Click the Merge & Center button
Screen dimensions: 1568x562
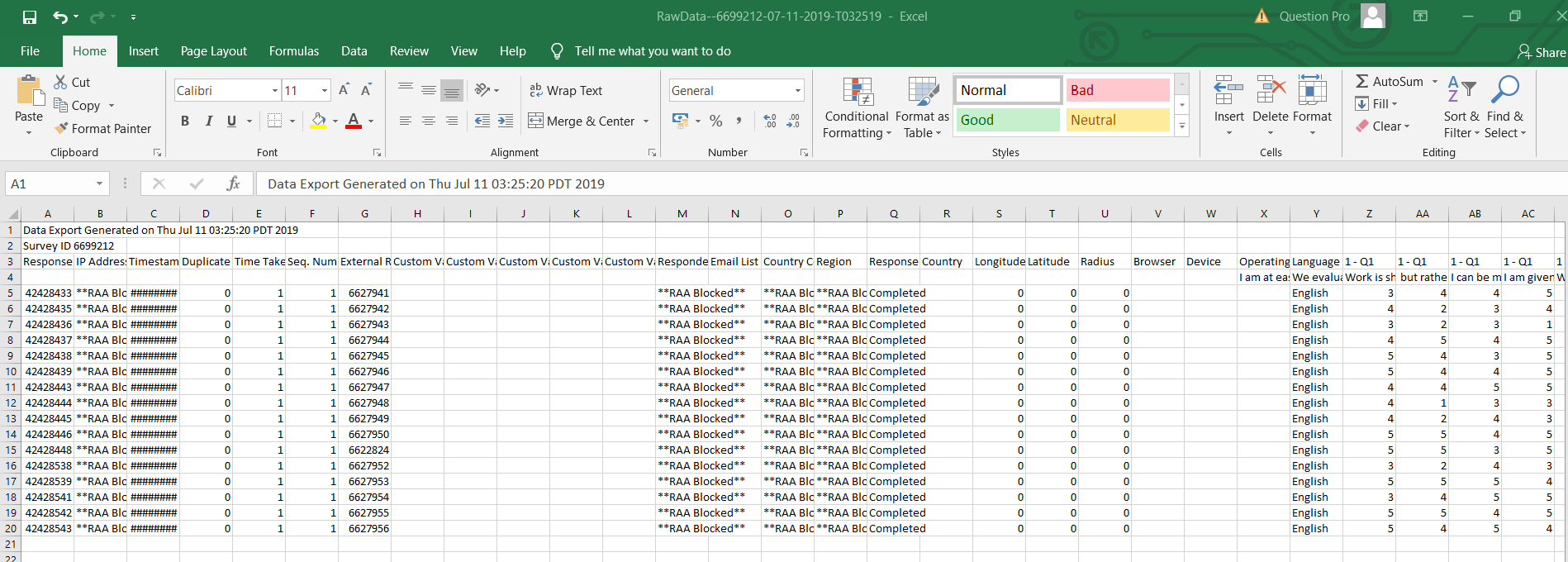pos(582,121)
